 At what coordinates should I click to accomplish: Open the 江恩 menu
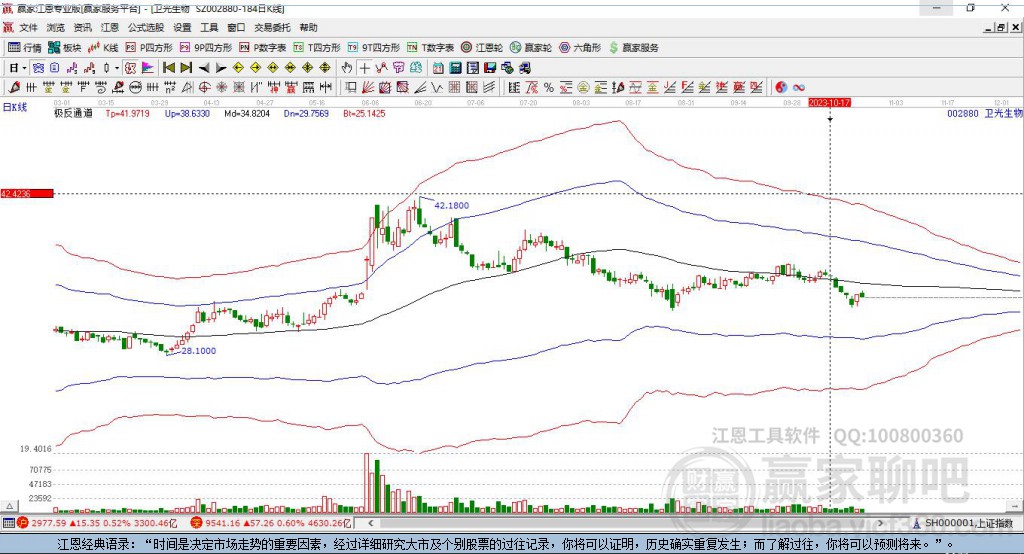point(110,27)
